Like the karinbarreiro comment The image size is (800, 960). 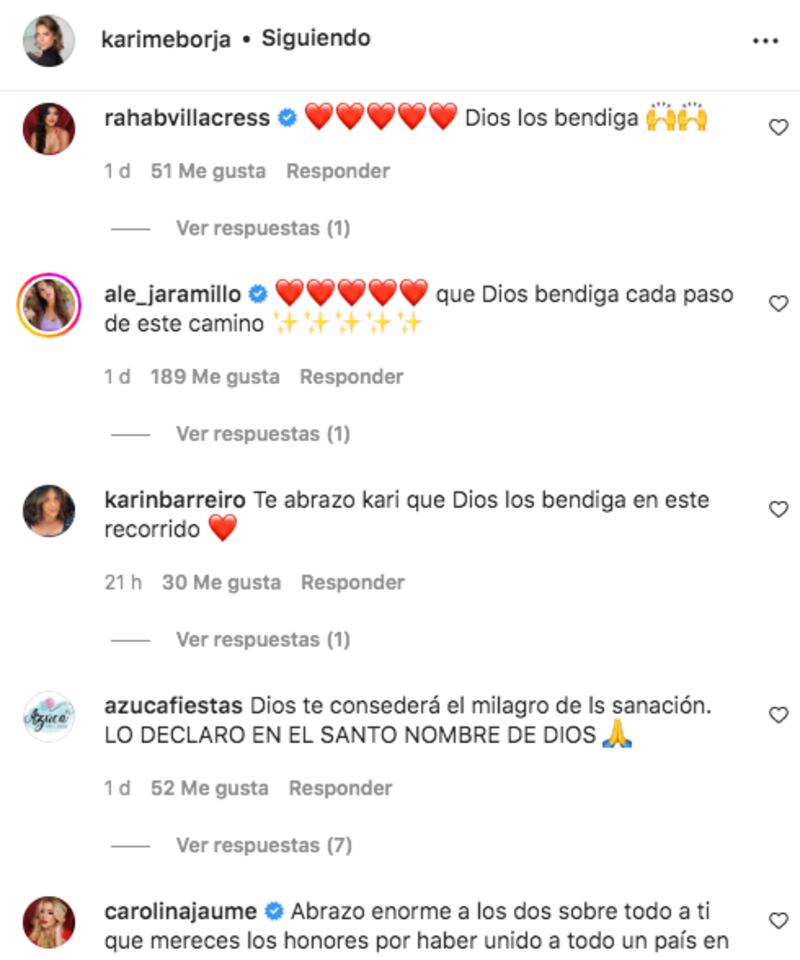778,509
